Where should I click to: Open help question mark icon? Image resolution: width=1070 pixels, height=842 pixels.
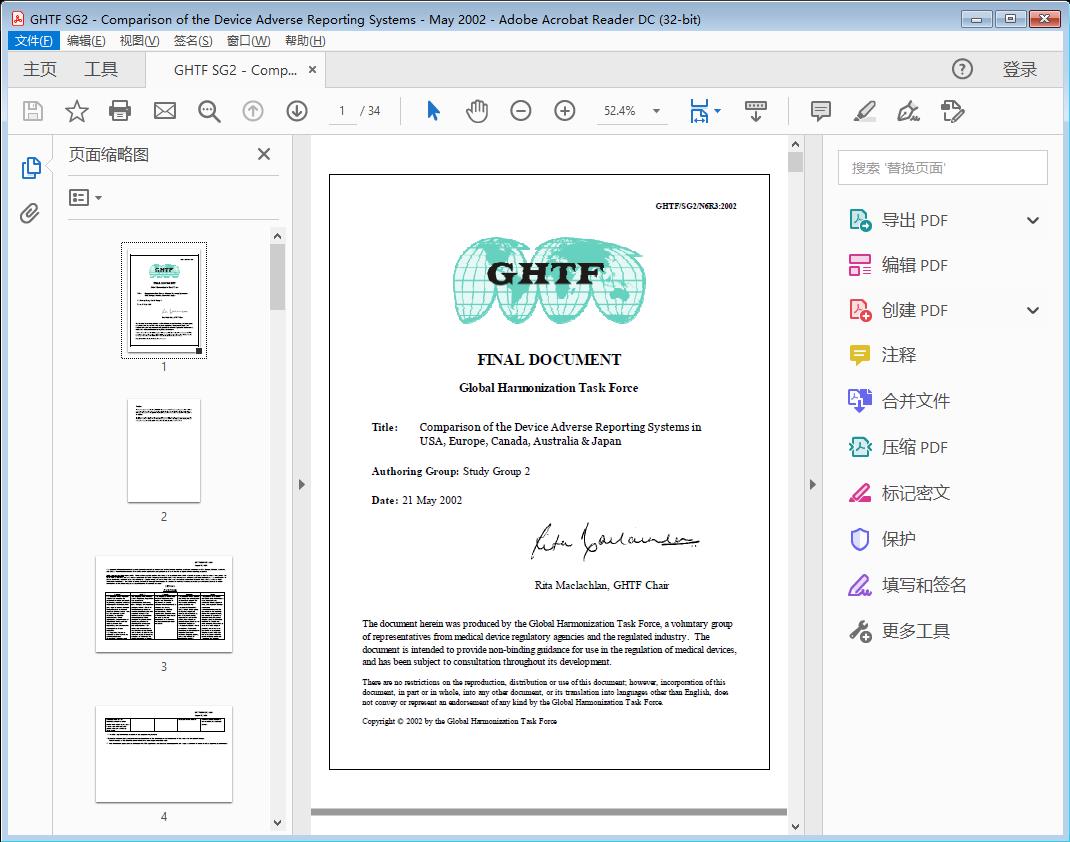pyautogui.click(x=962, y=69)
